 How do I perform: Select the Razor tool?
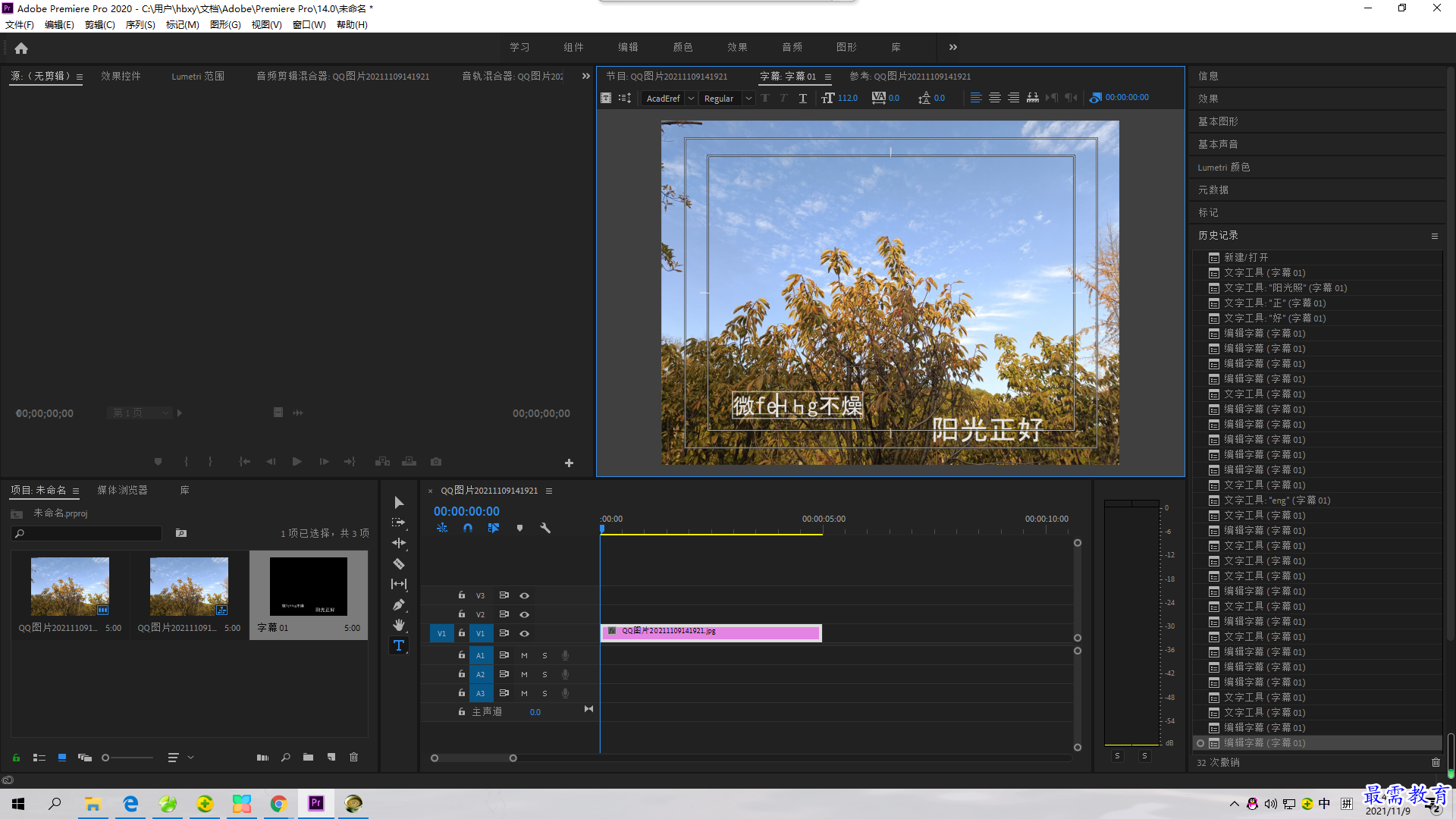(x=399, y=563)
